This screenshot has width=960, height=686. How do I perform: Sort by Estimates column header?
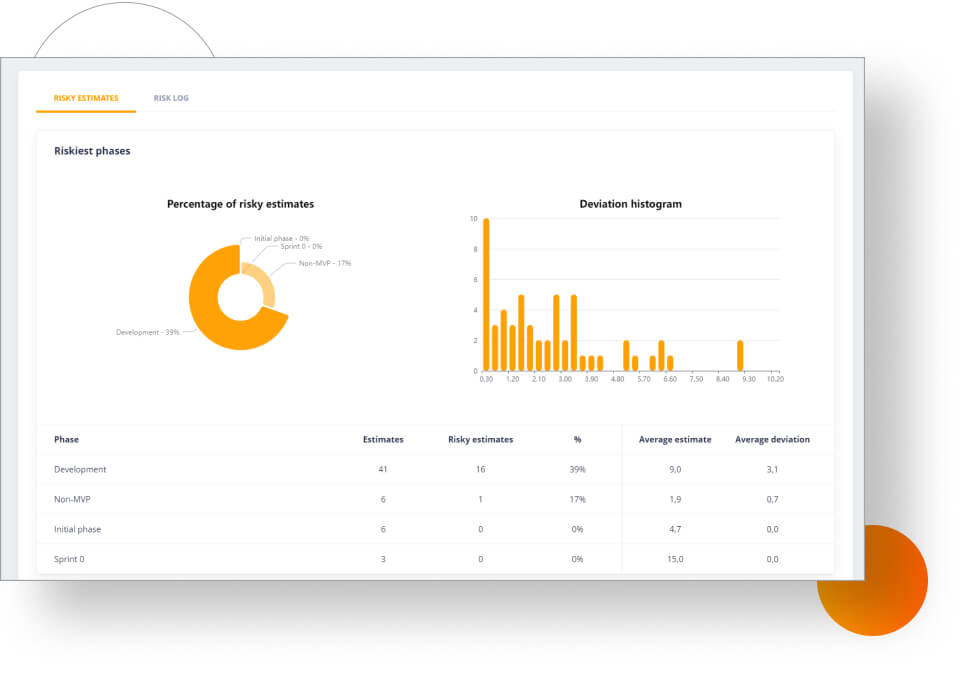383,439
